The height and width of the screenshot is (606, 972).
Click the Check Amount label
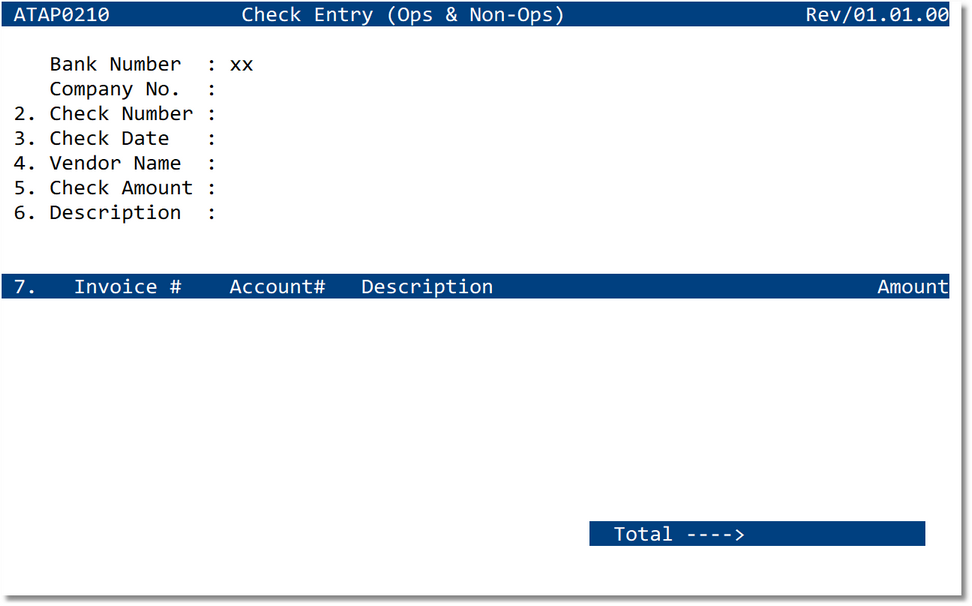point(121,188)
